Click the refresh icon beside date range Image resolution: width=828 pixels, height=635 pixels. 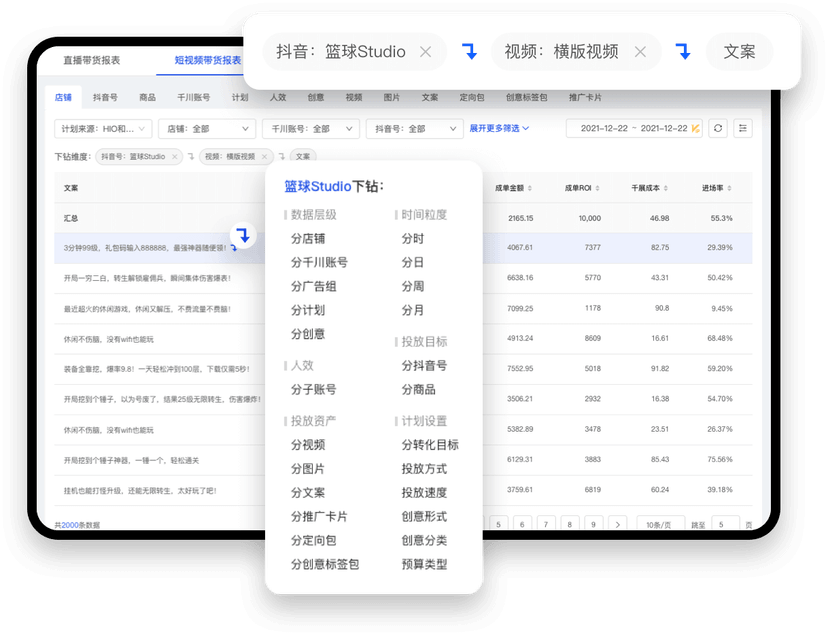[x=718, y=128]
